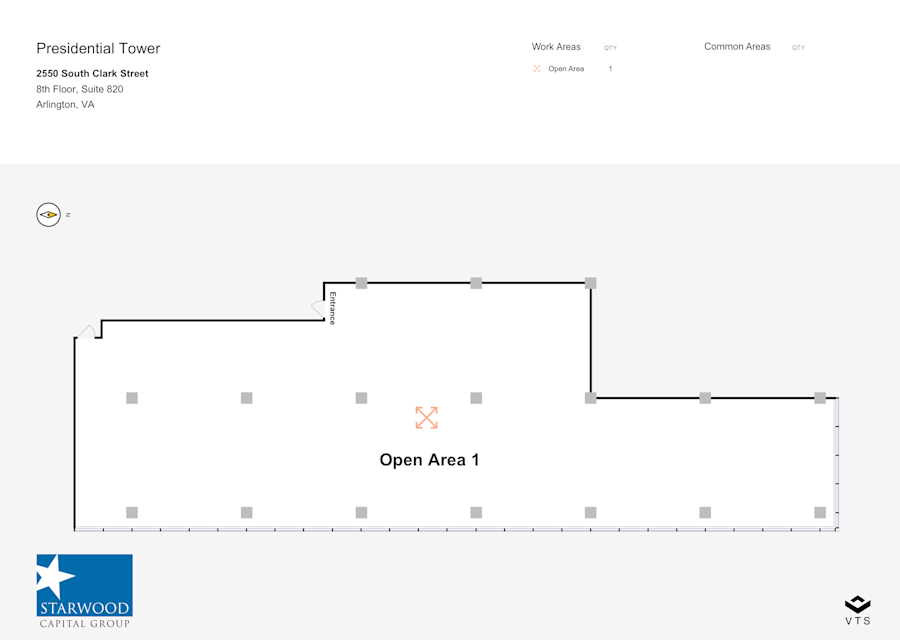Click the Open Area legend label
Screen dimensions: 900x640
coord(566,69)
